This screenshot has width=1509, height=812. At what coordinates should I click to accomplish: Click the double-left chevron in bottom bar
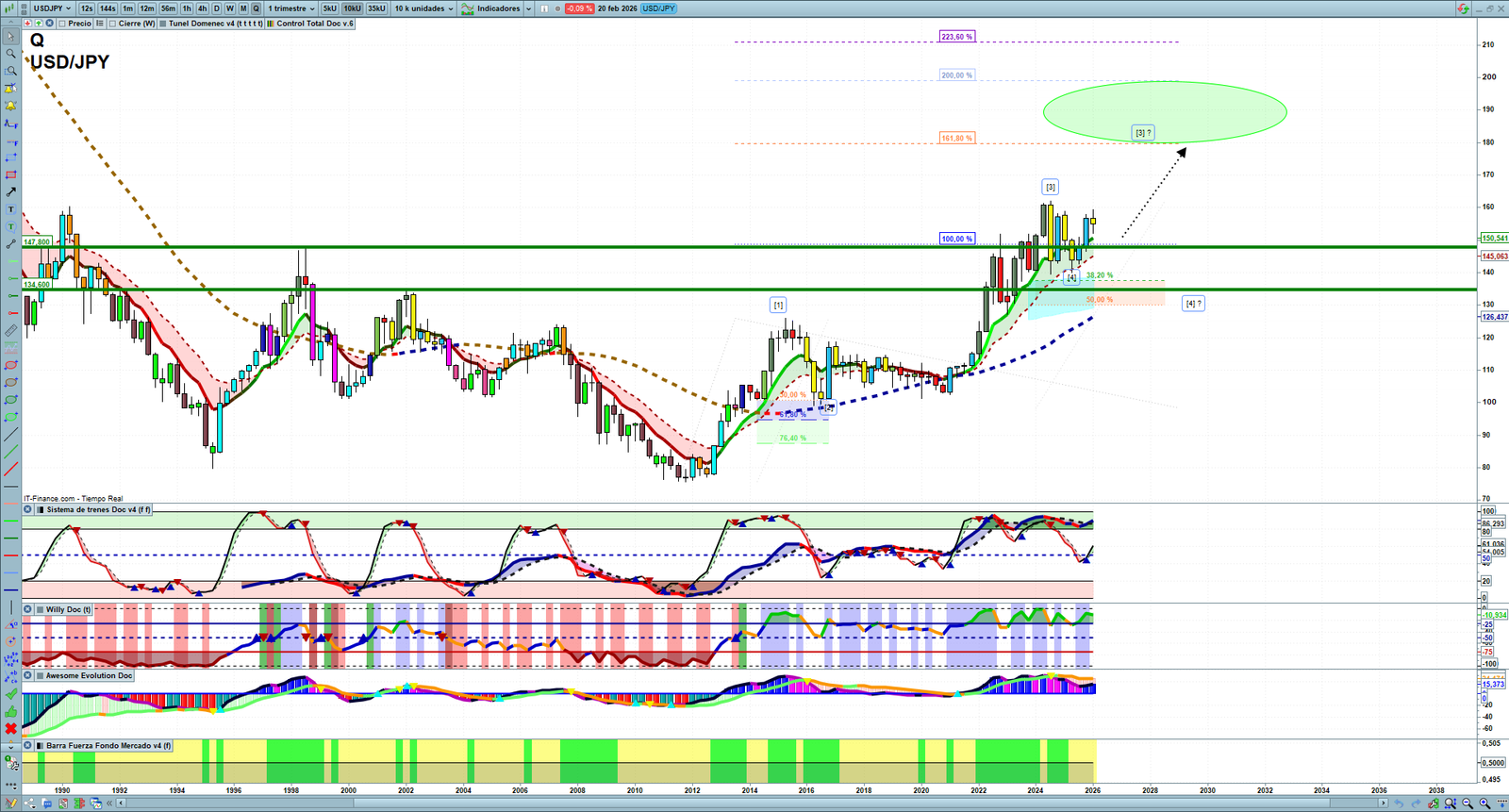(109, 804)
